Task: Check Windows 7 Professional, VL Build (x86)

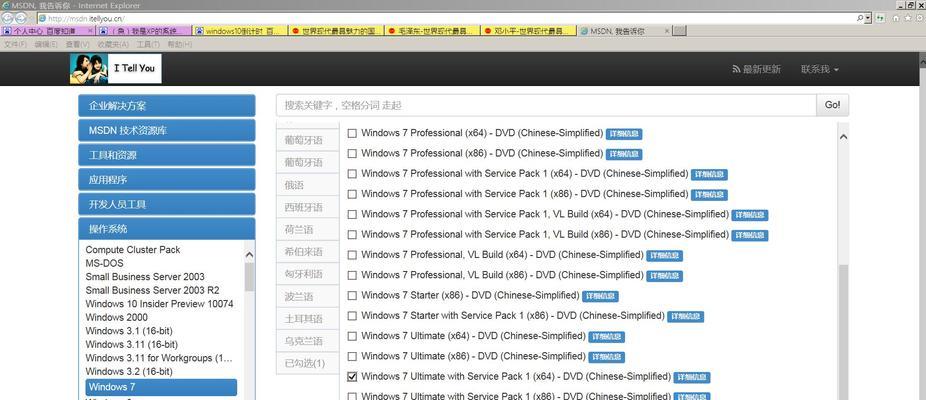Action: tap(352, 275)
